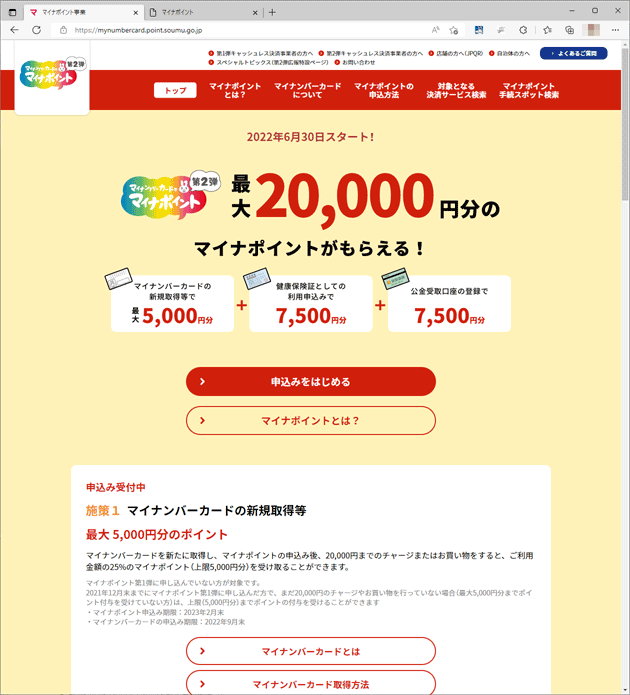This screenshot has width=630, height=695.
Task: Click the browser back arrow
Action: (x=14, y=30)
